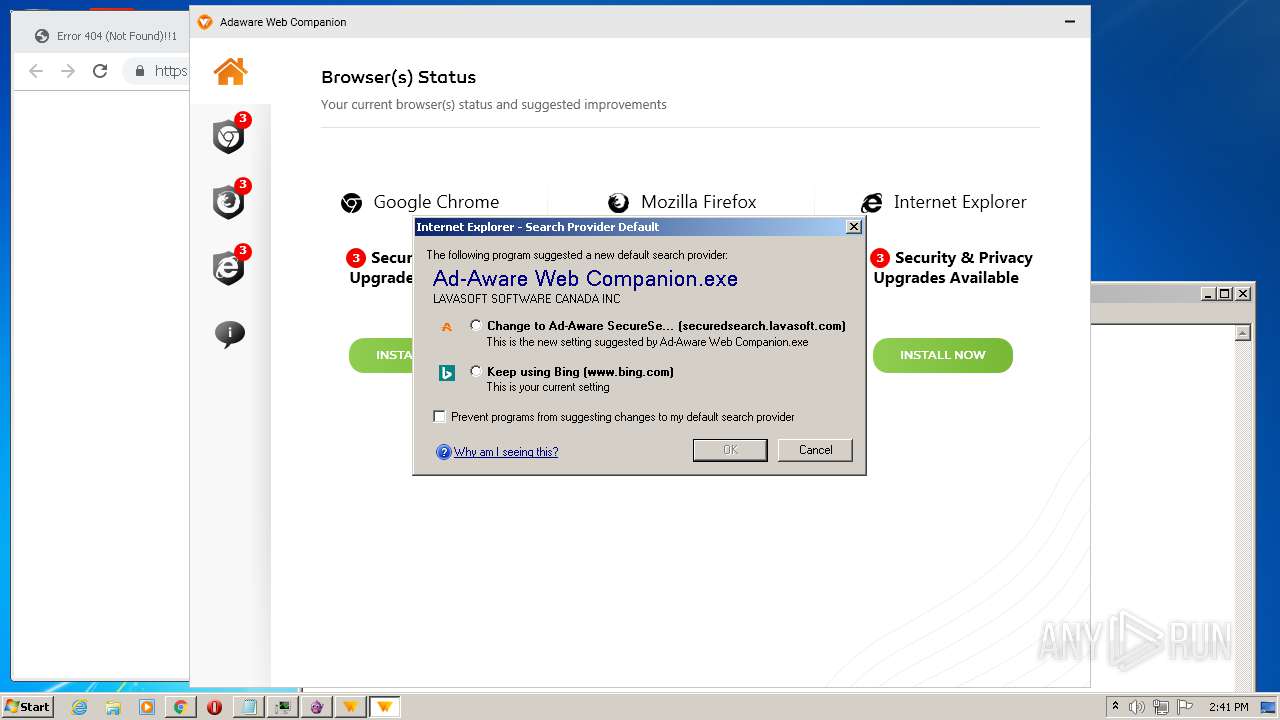
Task: Switch to first Adaware taskbar item
Action: coord(350,707)
